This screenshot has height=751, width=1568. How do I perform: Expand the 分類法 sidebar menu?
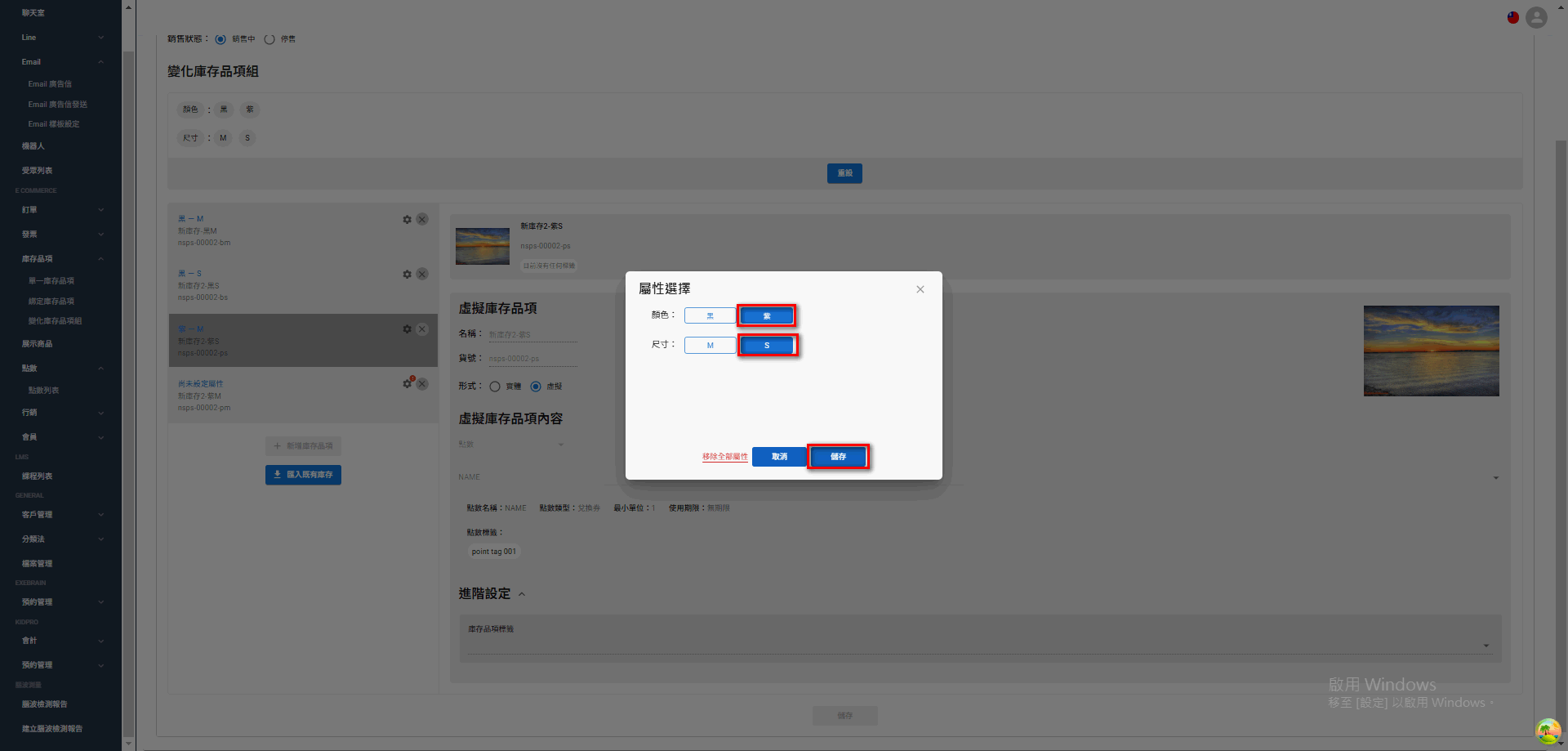61,539
